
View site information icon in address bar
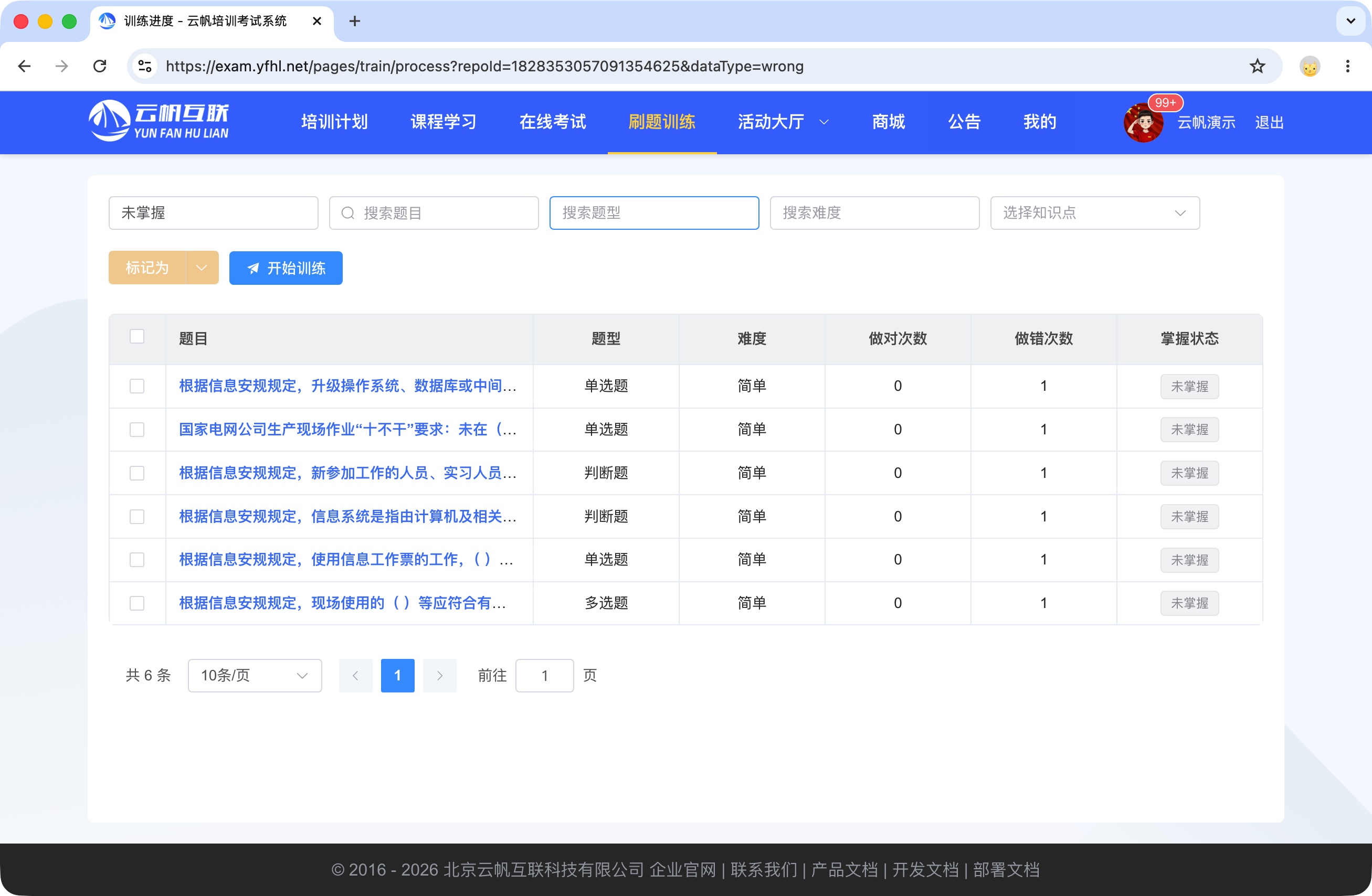145,66
